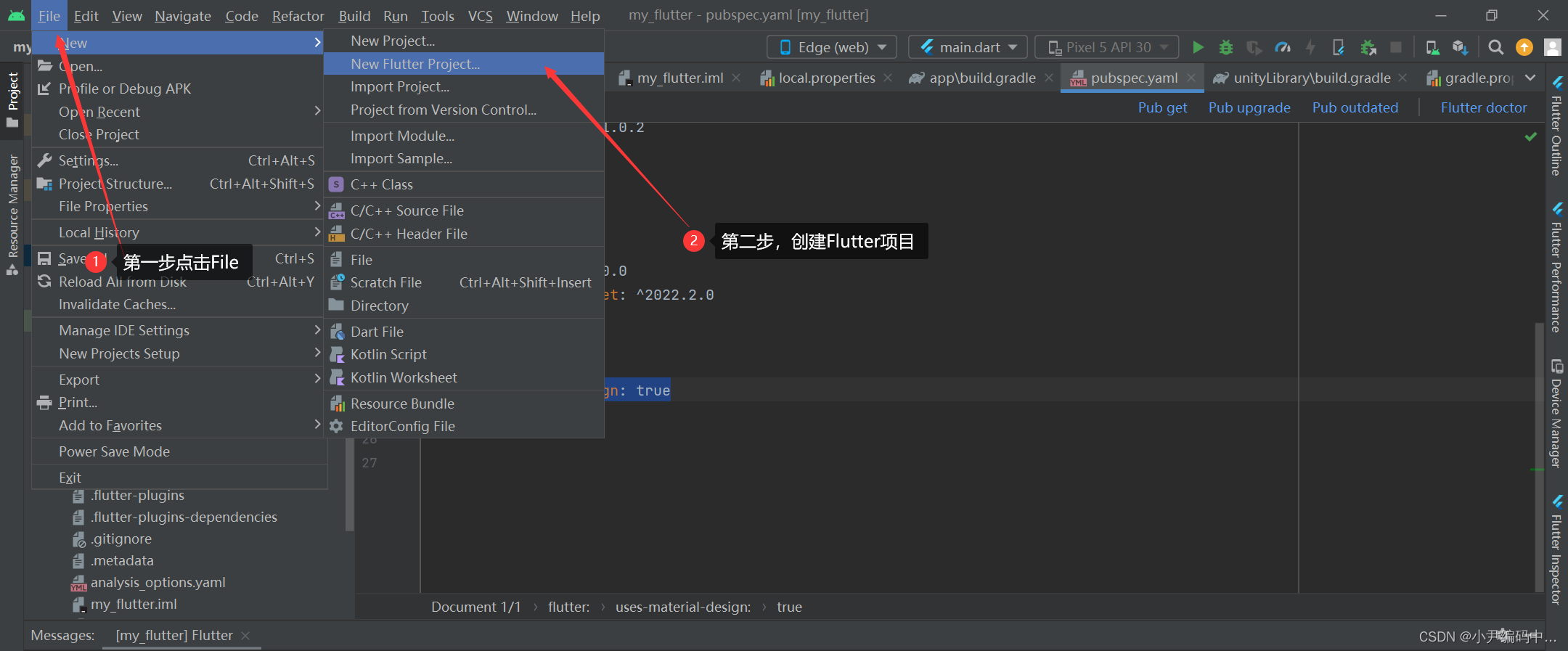The height and width of the screenshot is (651, 1568).
Task: Start debugging with the bug icon
Action: [1226, 47]
